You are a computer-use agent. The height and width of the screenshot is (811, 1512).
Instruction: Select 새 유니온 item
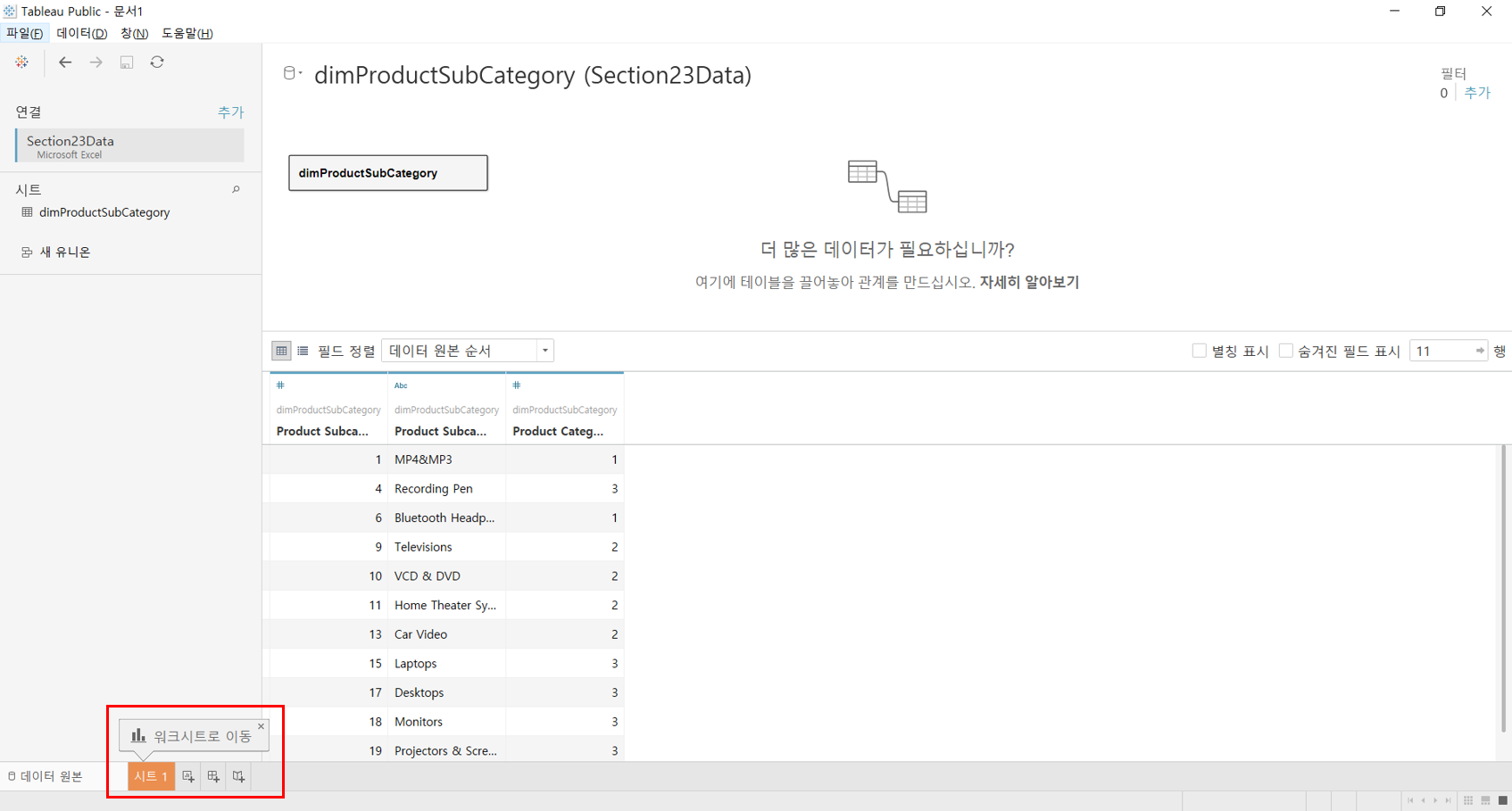click(65, 252)
